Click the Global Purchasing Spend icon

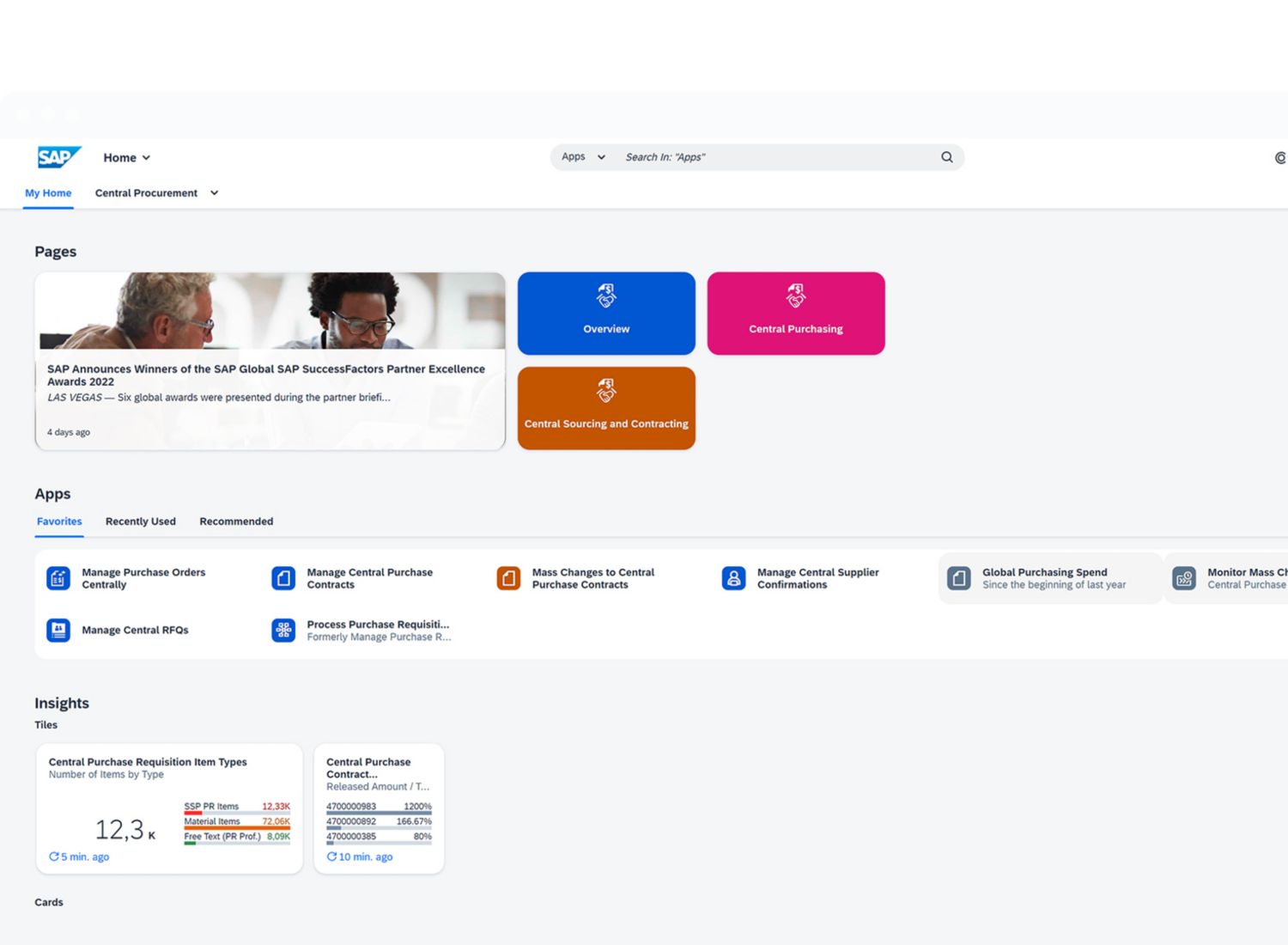[x=958, y=578]
